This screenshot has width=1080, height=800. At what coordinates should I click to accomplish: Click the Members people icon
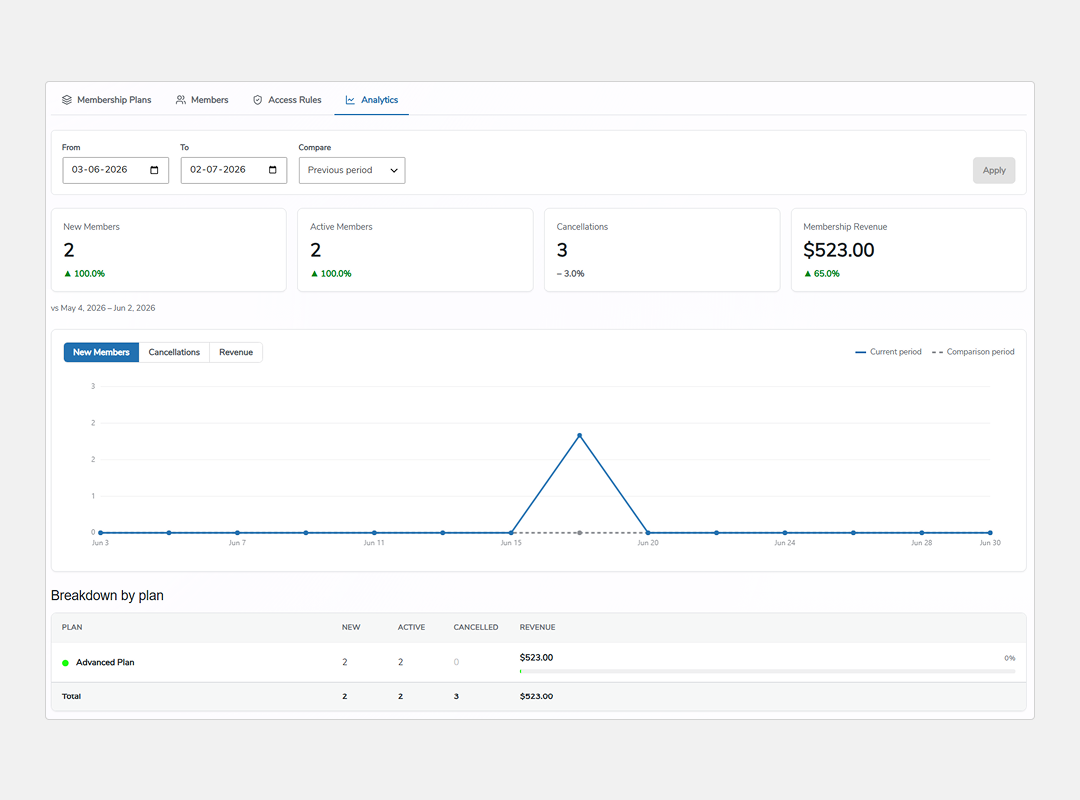(180, 100)
